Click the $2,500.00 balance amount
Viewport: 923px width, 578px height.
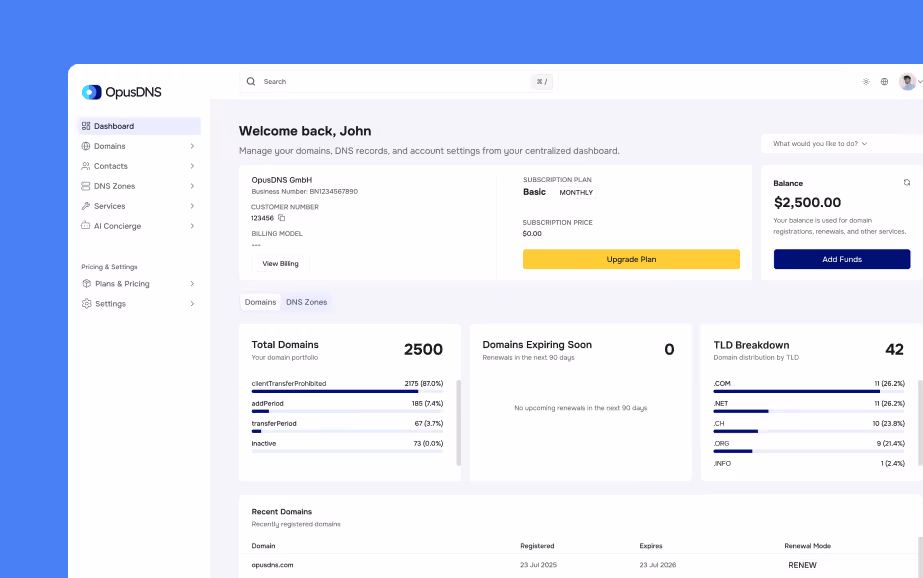point(807,202)
